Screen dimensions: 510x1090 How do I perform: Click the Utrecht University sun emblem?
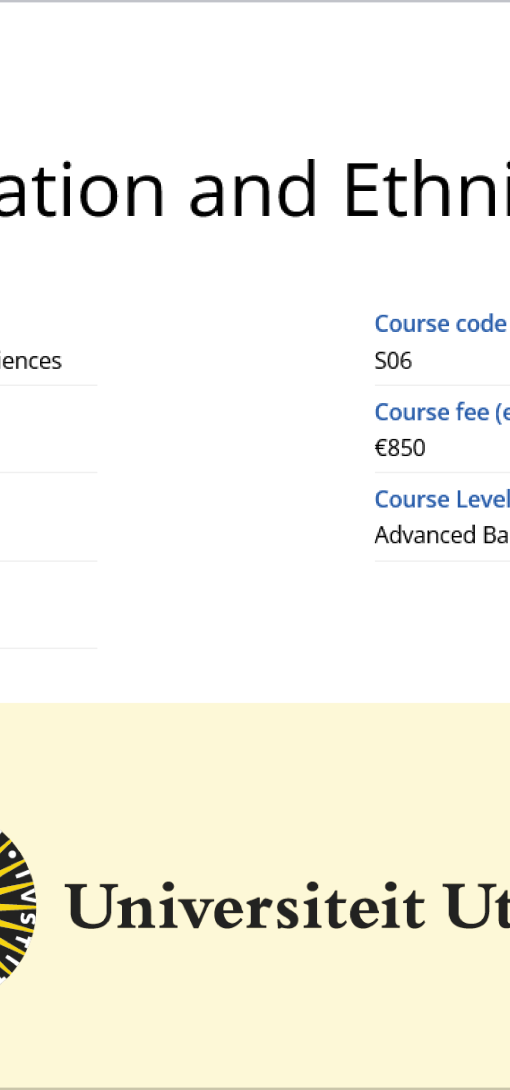(17, 907)
